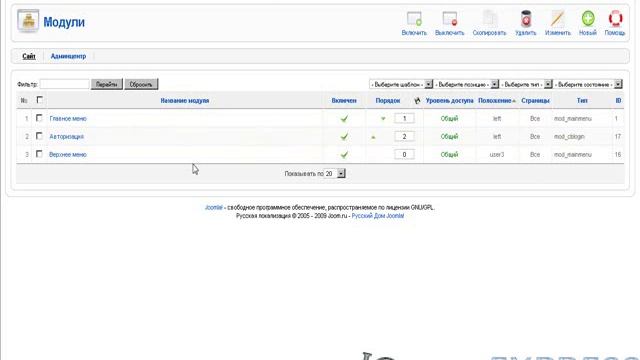Click the Сбросить filter button
Screen dimensions: 640x360
[141, 84]
